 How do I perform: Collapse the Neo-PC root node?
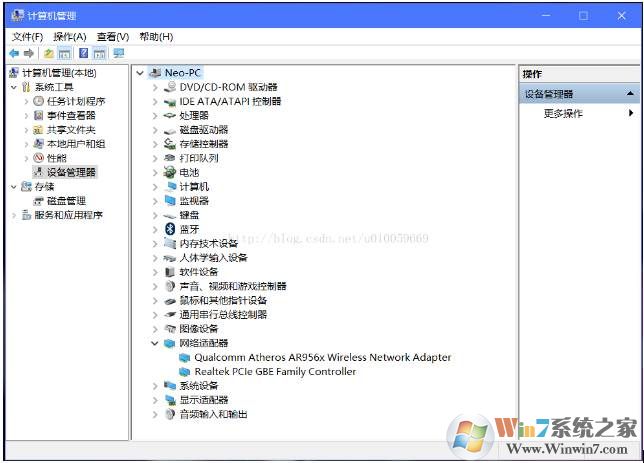point(140,73)
